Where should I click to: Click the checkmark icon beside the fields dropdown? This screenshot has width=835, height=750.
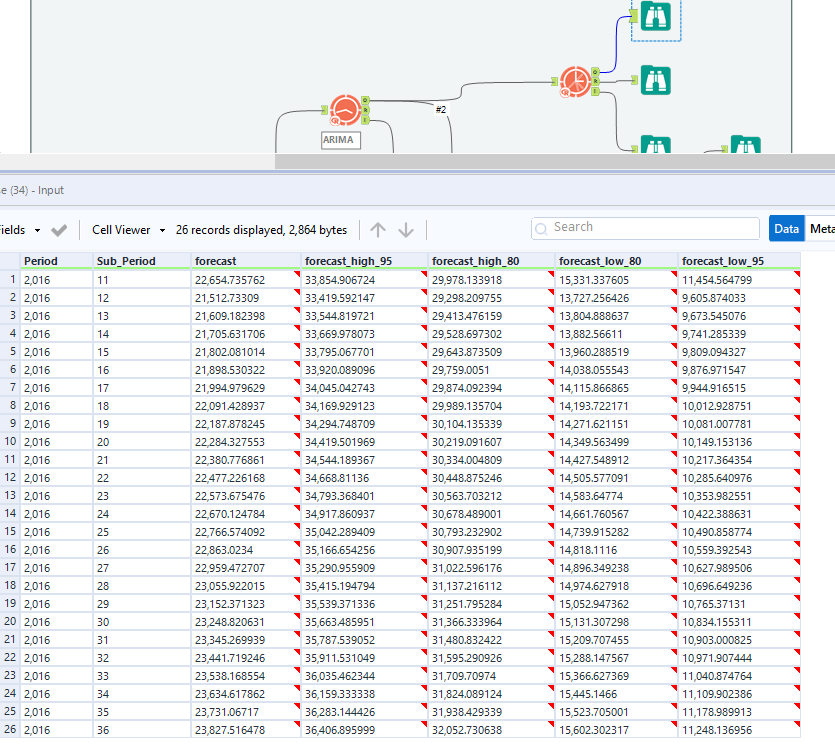[x=59, y=229]
